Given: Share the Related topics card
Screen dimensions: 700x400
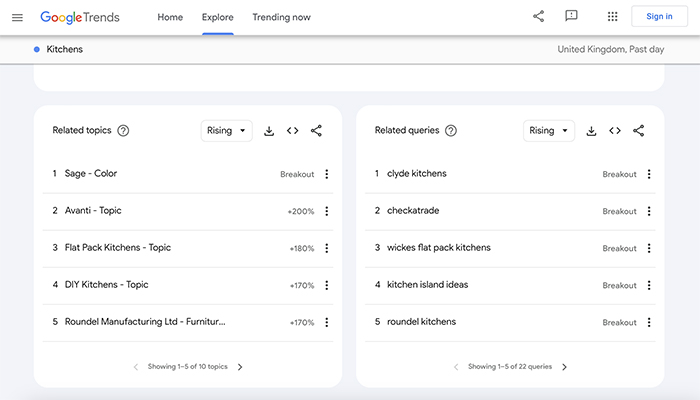Looking at the screenshot, I should [x=316, y=131].
